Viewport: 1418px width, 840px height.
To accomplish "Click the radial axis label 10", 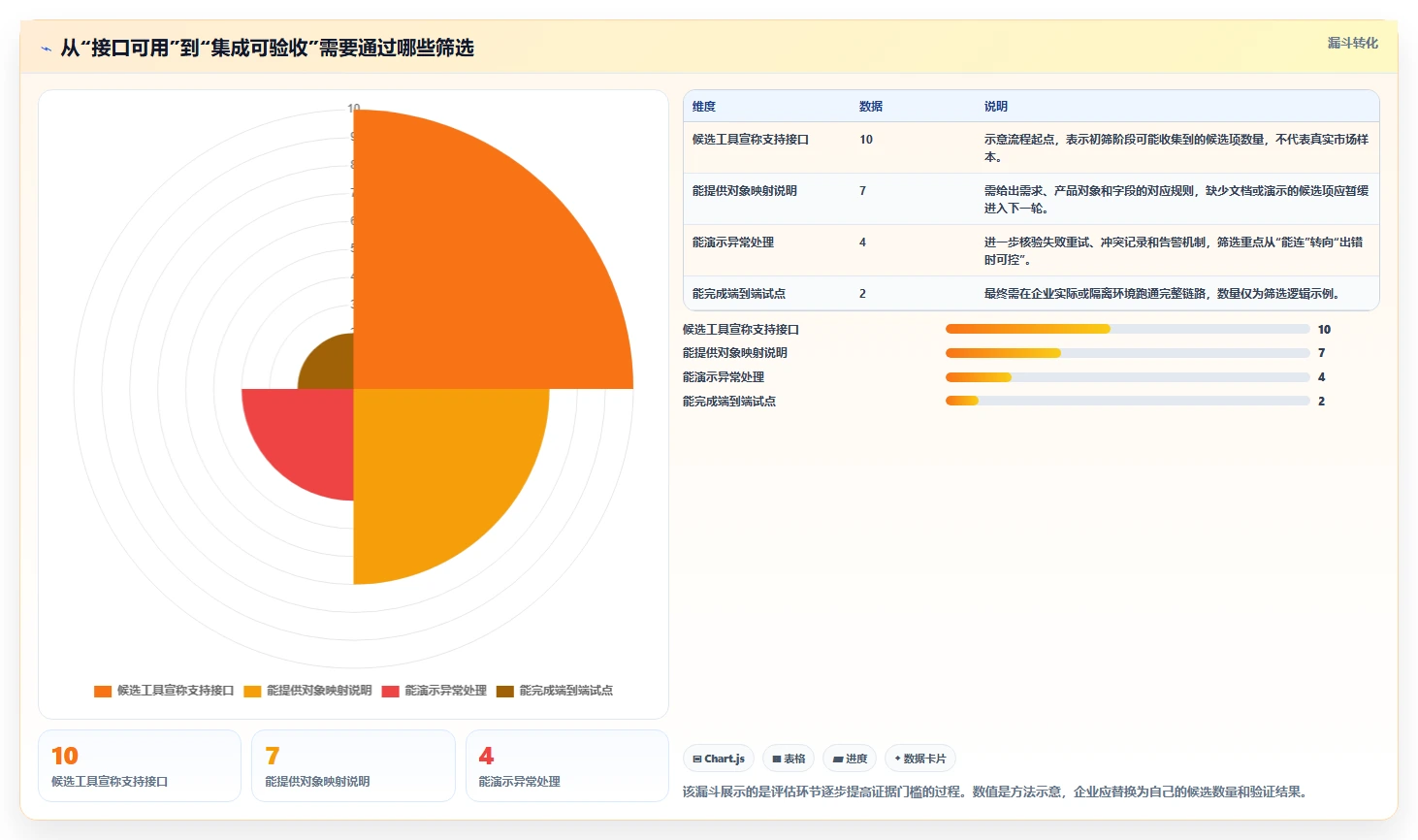I will (354, 108).
